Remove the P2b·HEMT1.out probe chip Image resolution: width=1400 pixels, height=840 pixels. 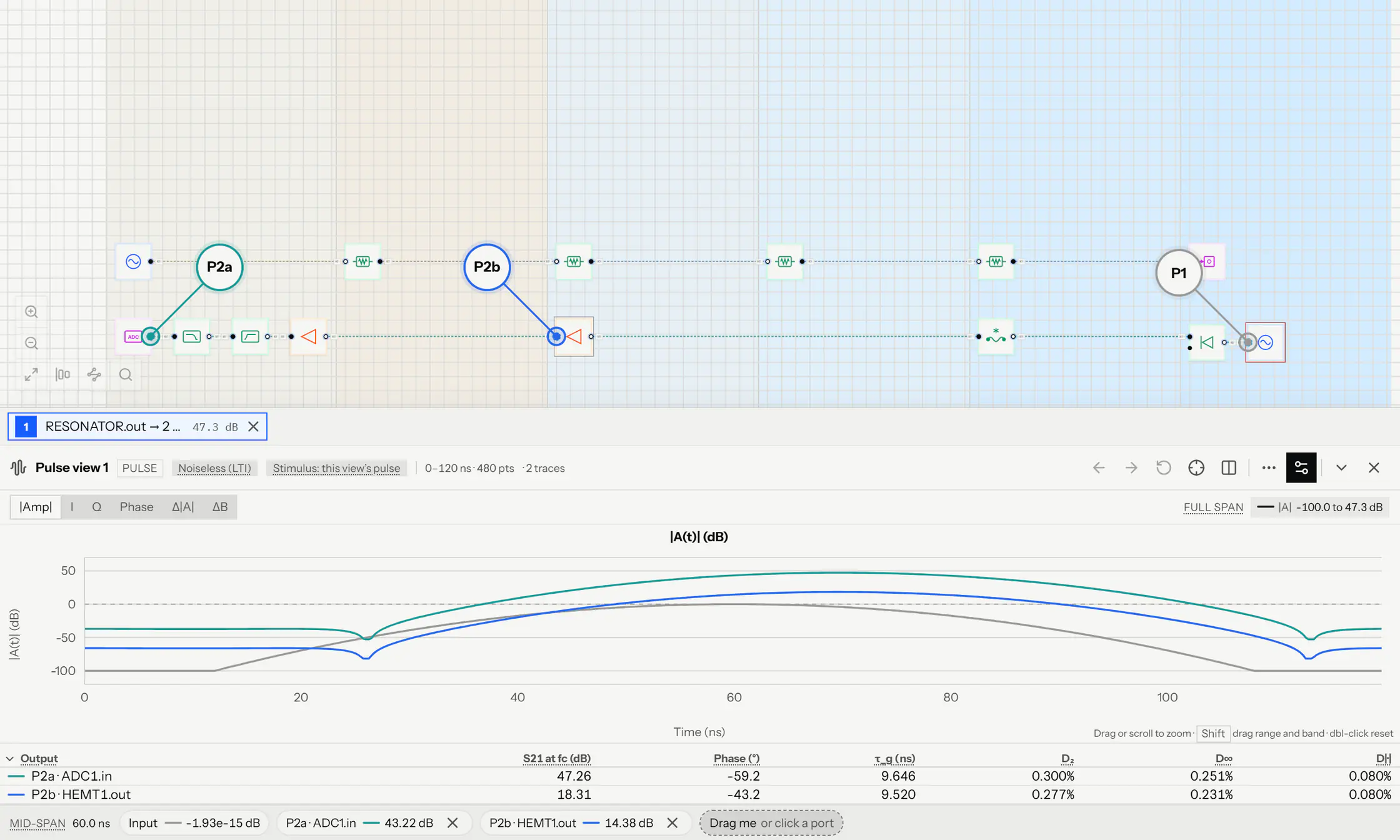coord(672,822)
